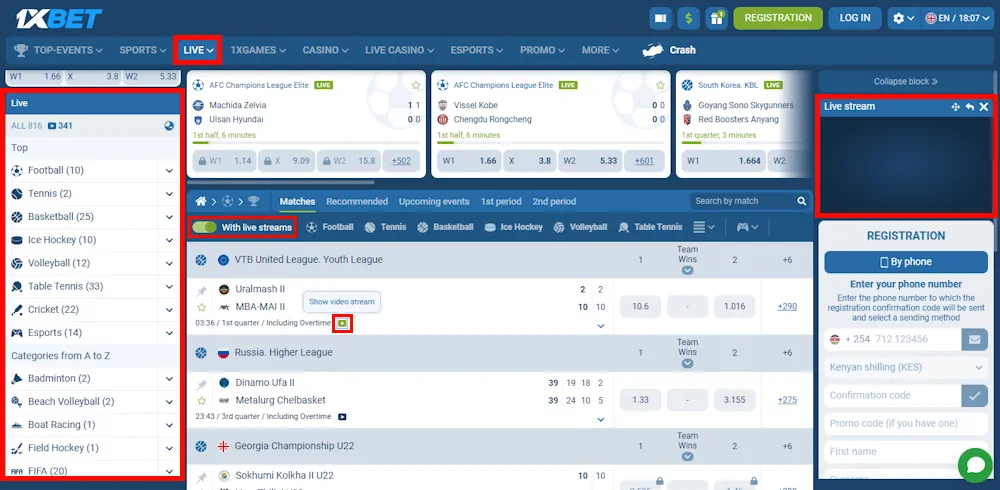Image resolution: width=1000 pixels, height=490 pixels.
Task: Click the home breadcrumb icon
Action: [x=201, y=202]
